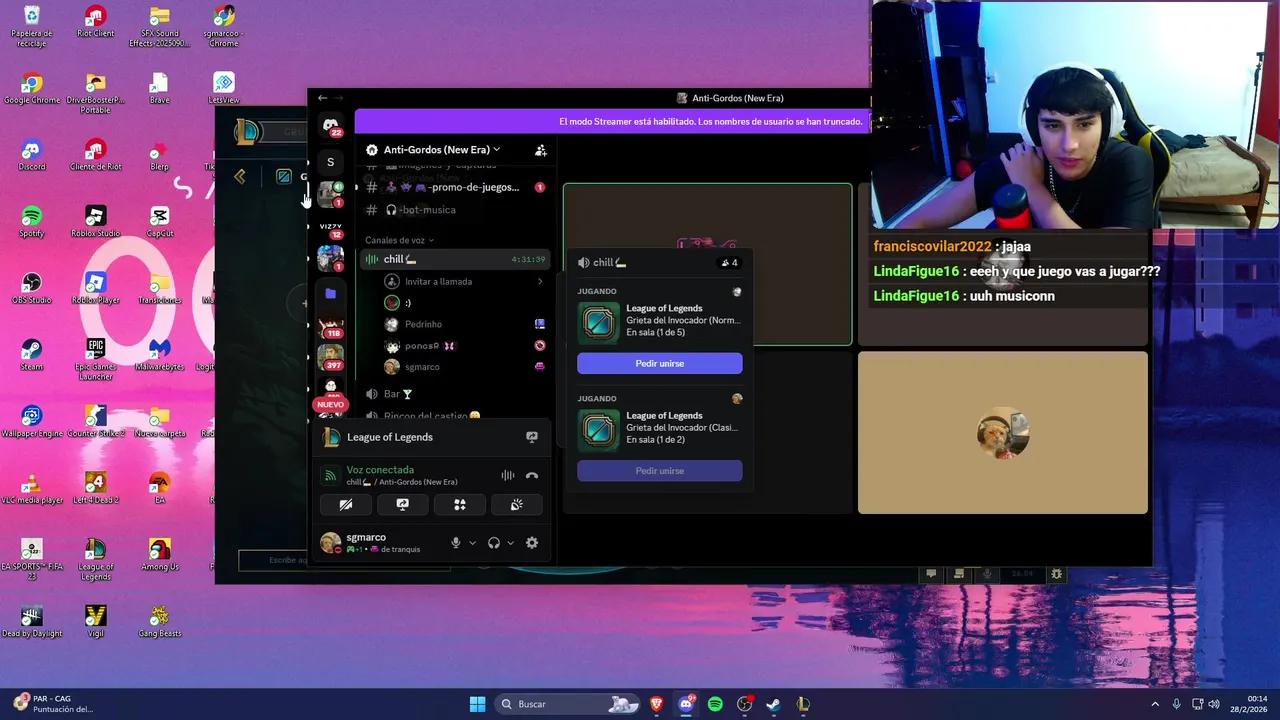
Task: Open Brave browser from taskbar
Action: [656, 704]
